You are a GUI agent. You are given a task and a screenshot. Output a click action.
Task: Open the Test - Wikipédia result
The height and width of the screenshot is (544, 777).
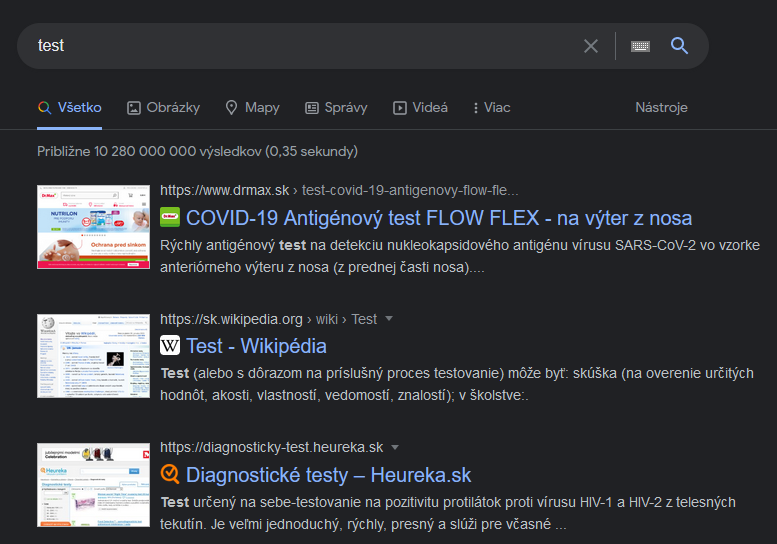pyautogui.click(x=256, y=346)
